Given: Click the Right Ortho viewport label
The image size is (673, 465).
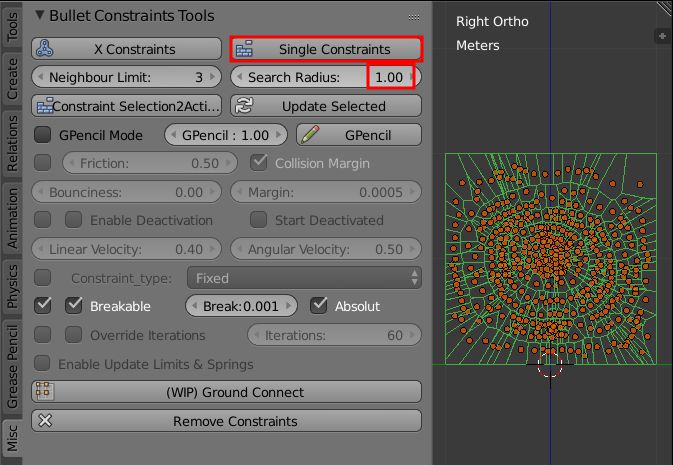Looking at the screenshot, I should pos(492,21).
